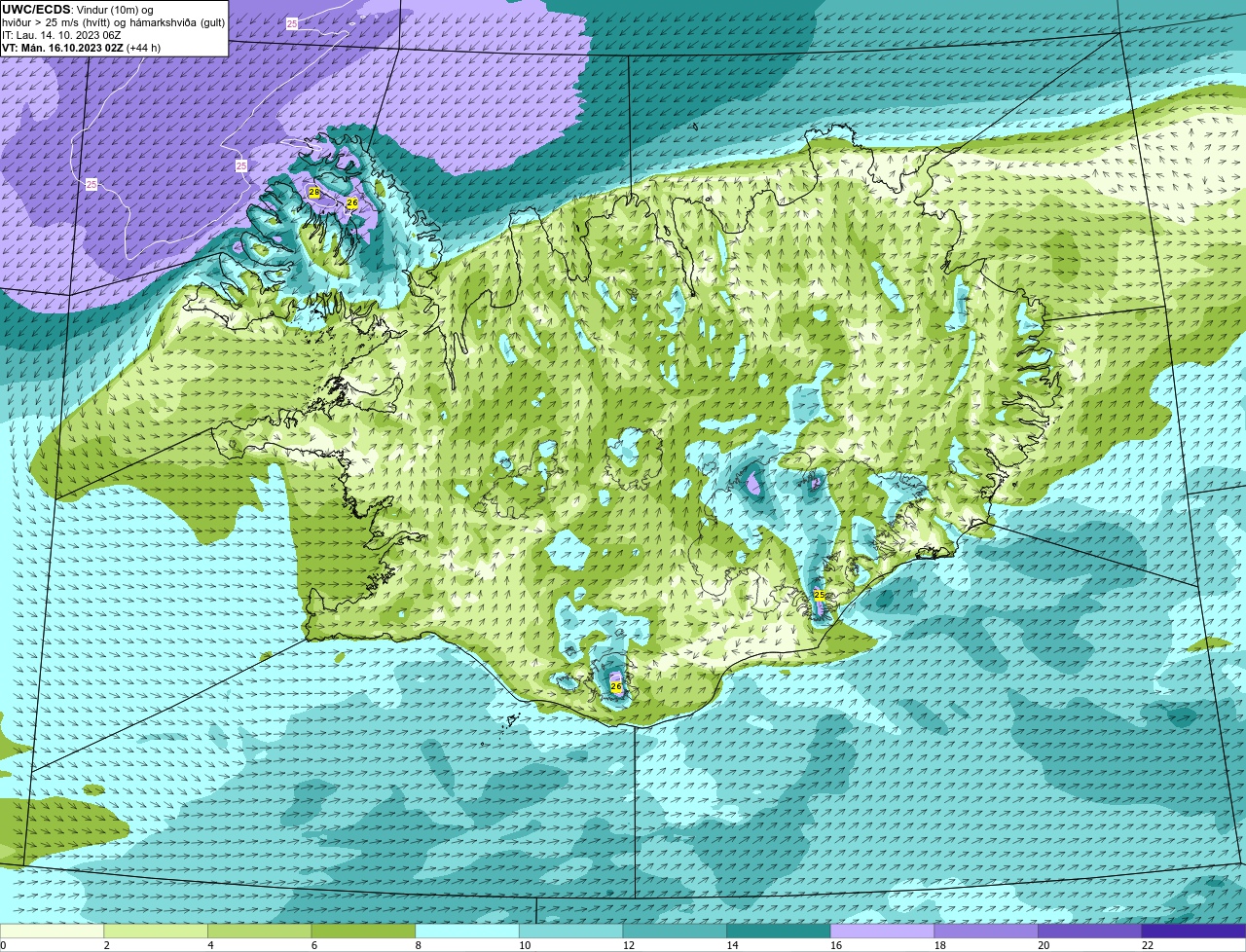Click the white 25 contour label at the top edge
This screenshot has height=952, width=1246.
(292, 22)
